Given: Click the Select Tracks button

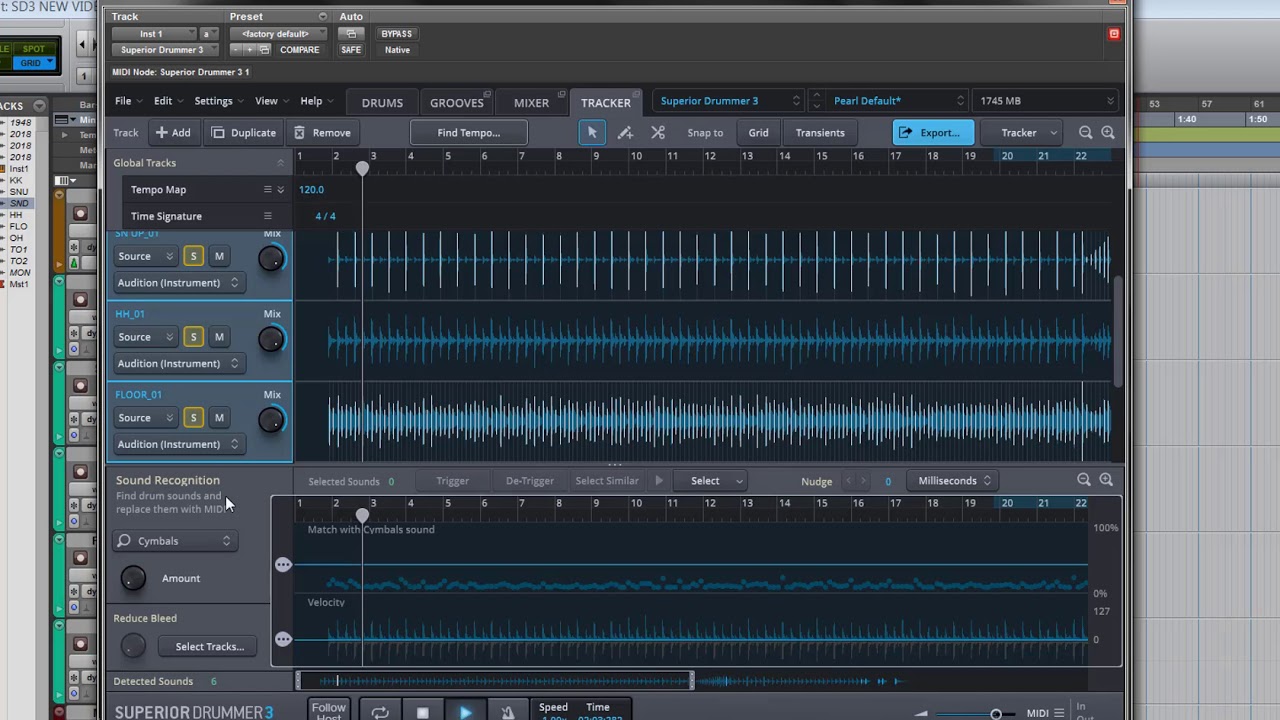Looking at the screenshot, I should (x=210, y=646).
